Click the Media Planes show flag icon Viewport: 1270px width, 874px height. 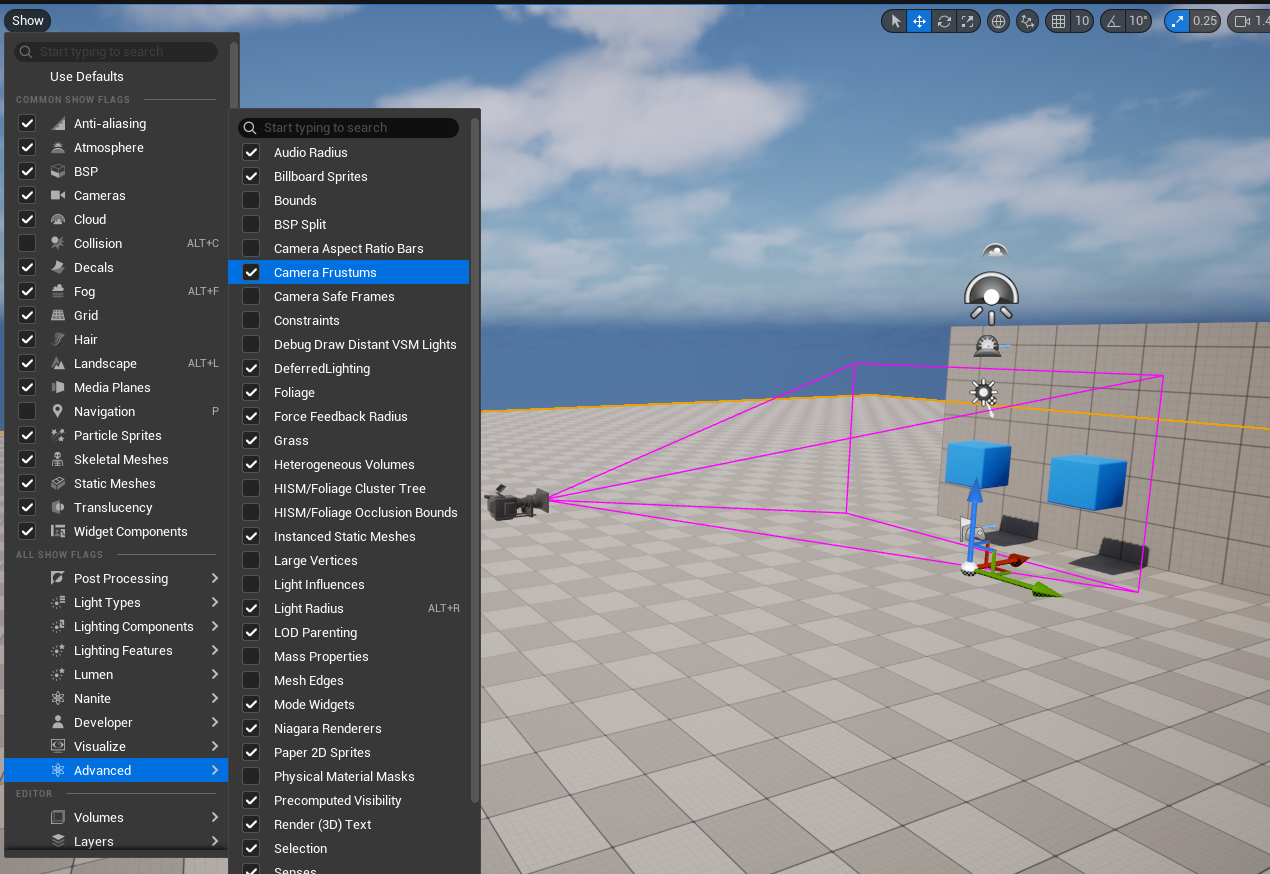tap(57, 387)
